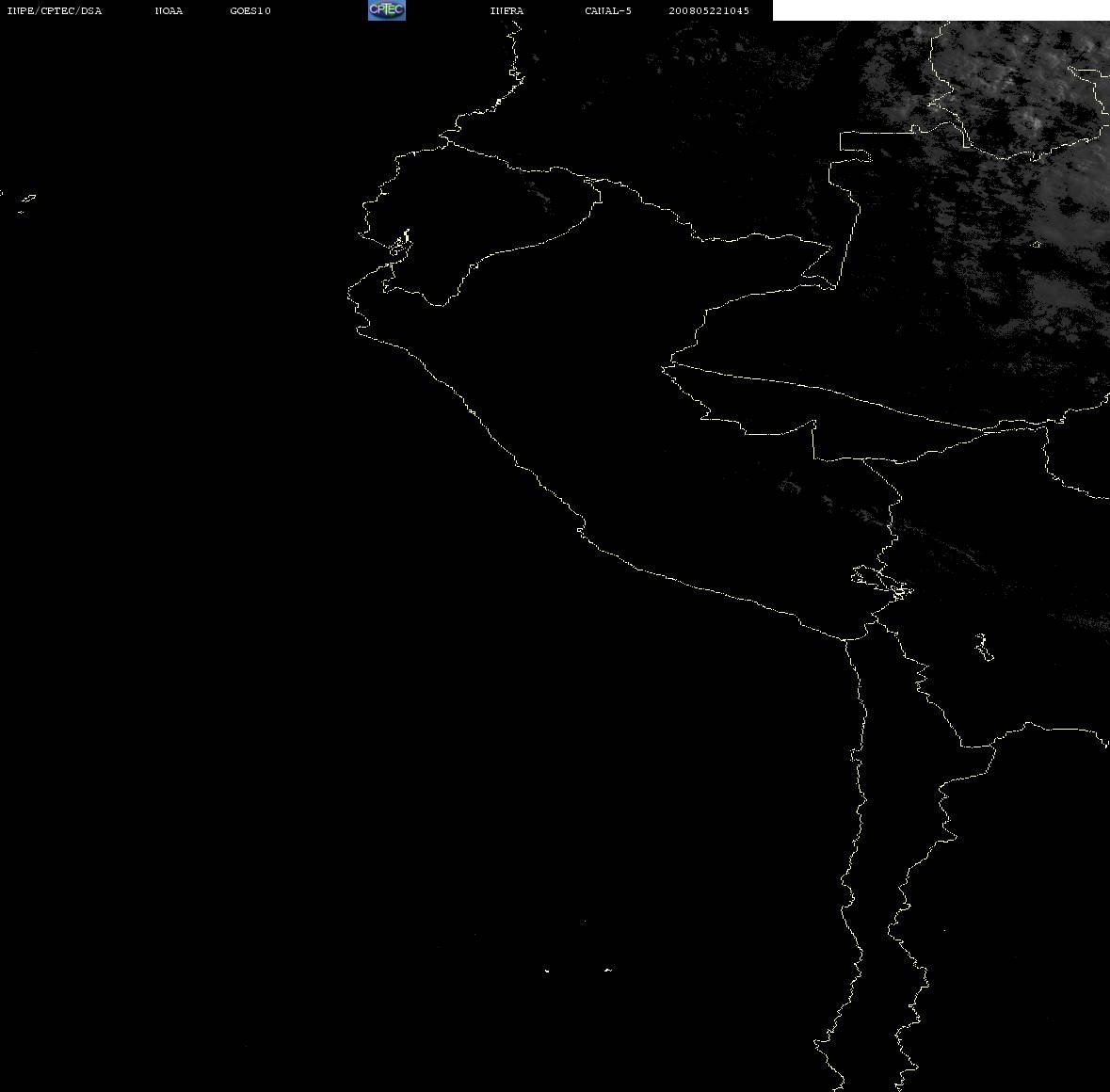Select the Lake Poopó outline in Bolivia
Screen dimensions: 1110x1092
pyautogui.click(x=983, y=647)
